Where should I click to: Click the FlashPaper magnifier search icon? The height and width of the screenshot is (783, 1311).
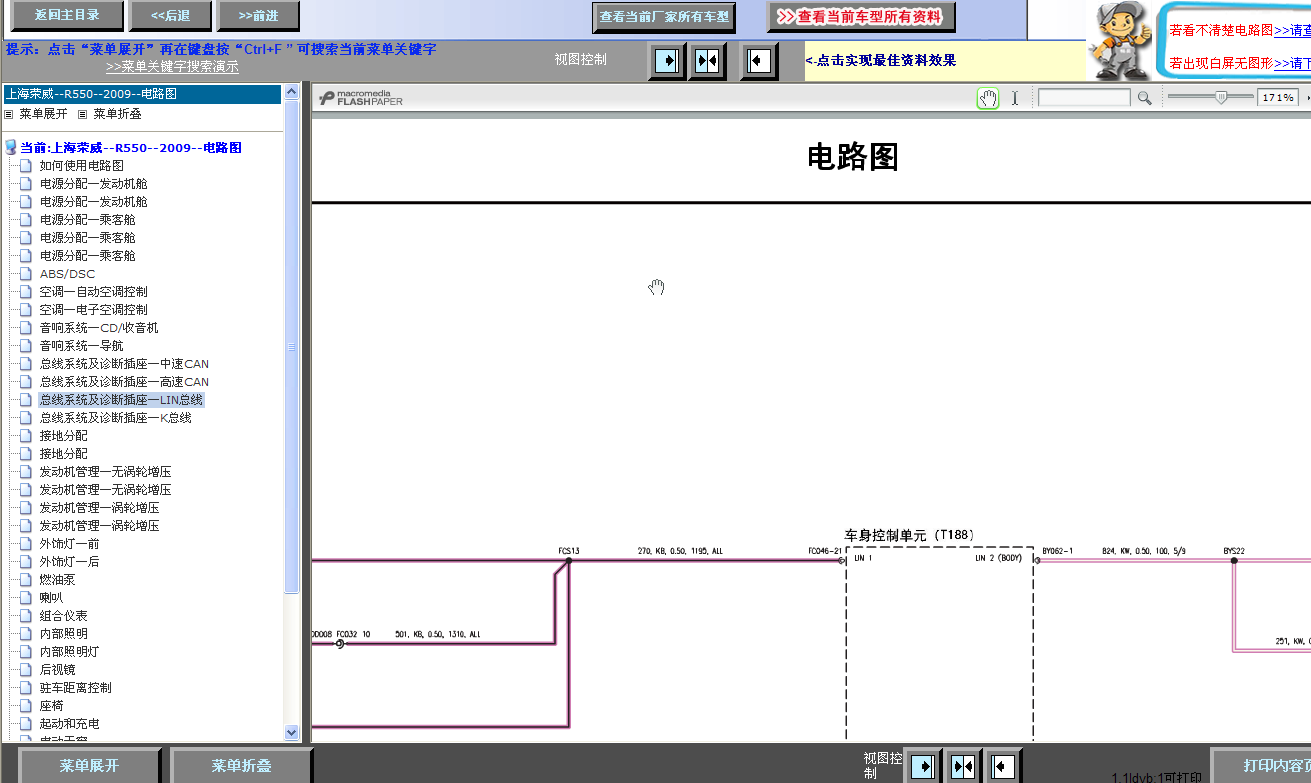[x=1144, y=98]
